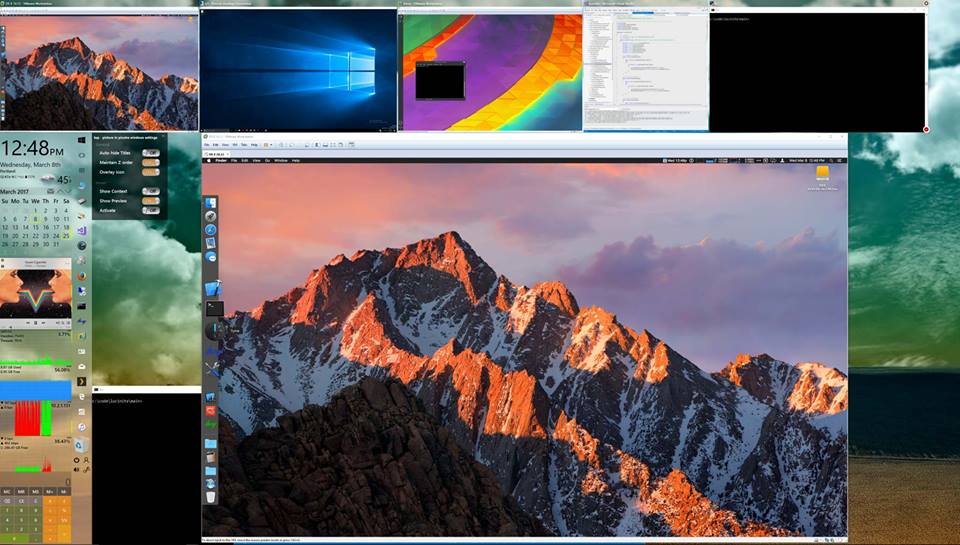The image size is (960, 545).
Task: Open the View menu in VMware Workstation
Action: point(226,145)
